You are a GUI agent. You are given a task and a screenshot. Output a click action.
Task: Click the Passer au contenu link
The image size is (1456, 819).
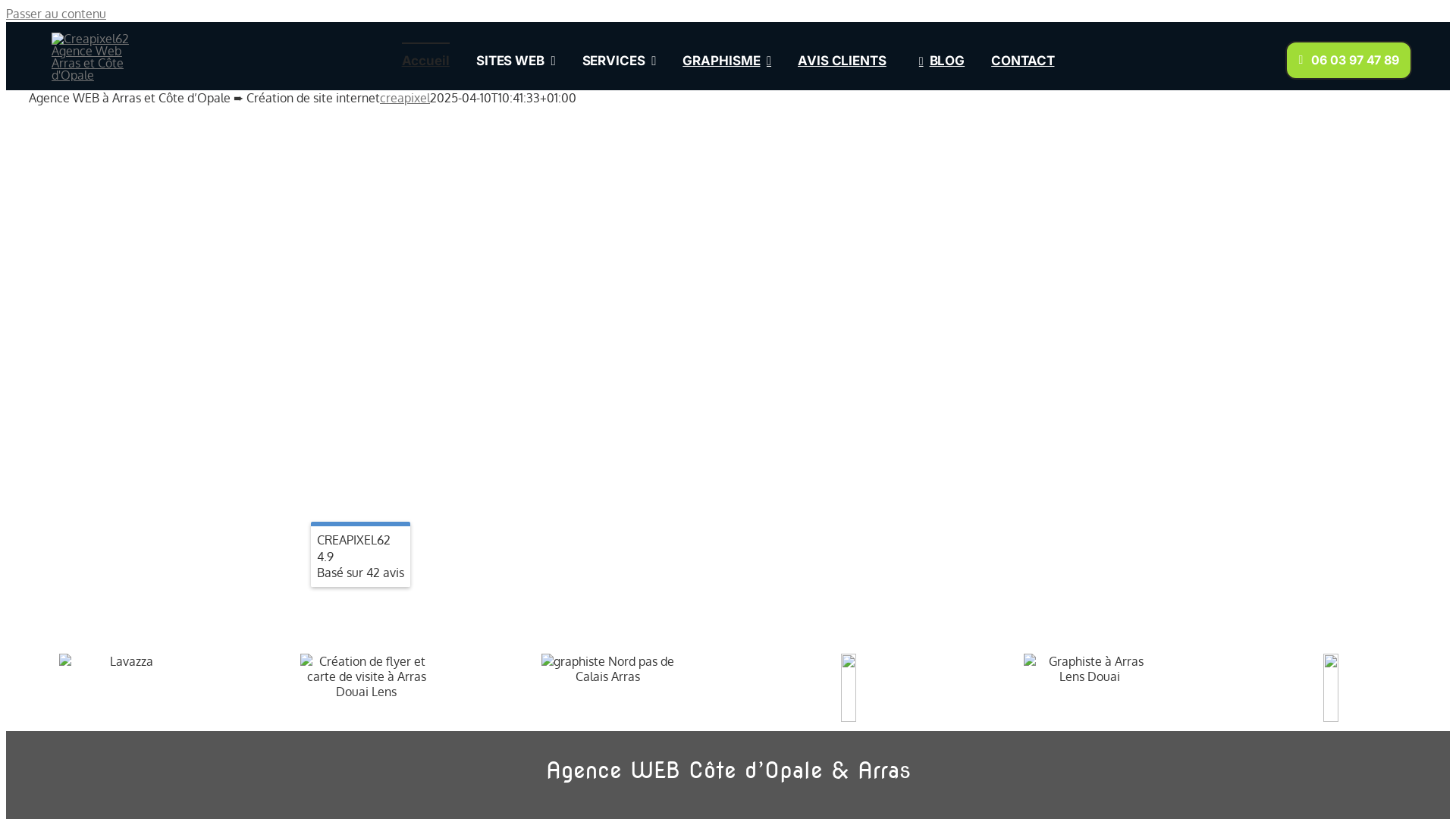[56, 14]
